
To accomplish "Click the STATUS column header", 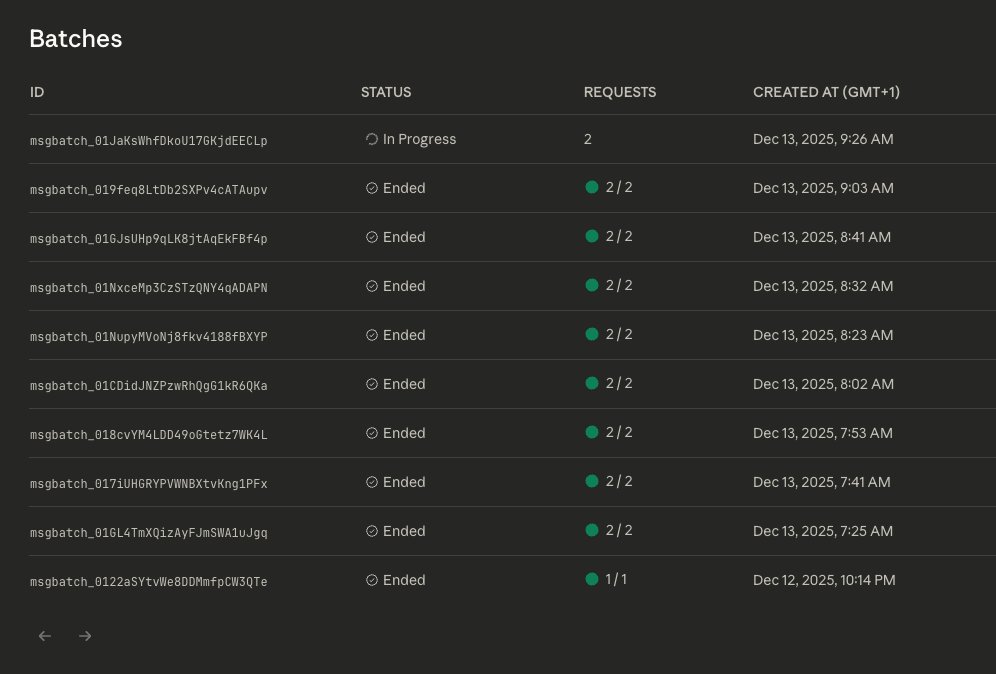I will [386, 92].
